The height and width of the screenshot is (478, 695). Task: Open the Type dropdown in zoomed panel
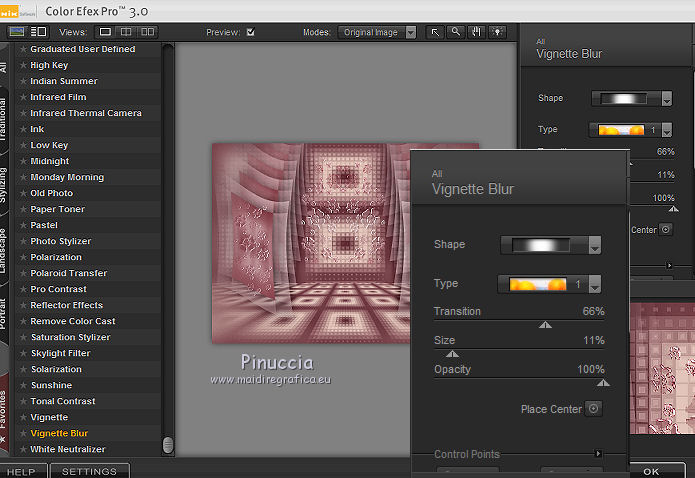pos(594,285)
